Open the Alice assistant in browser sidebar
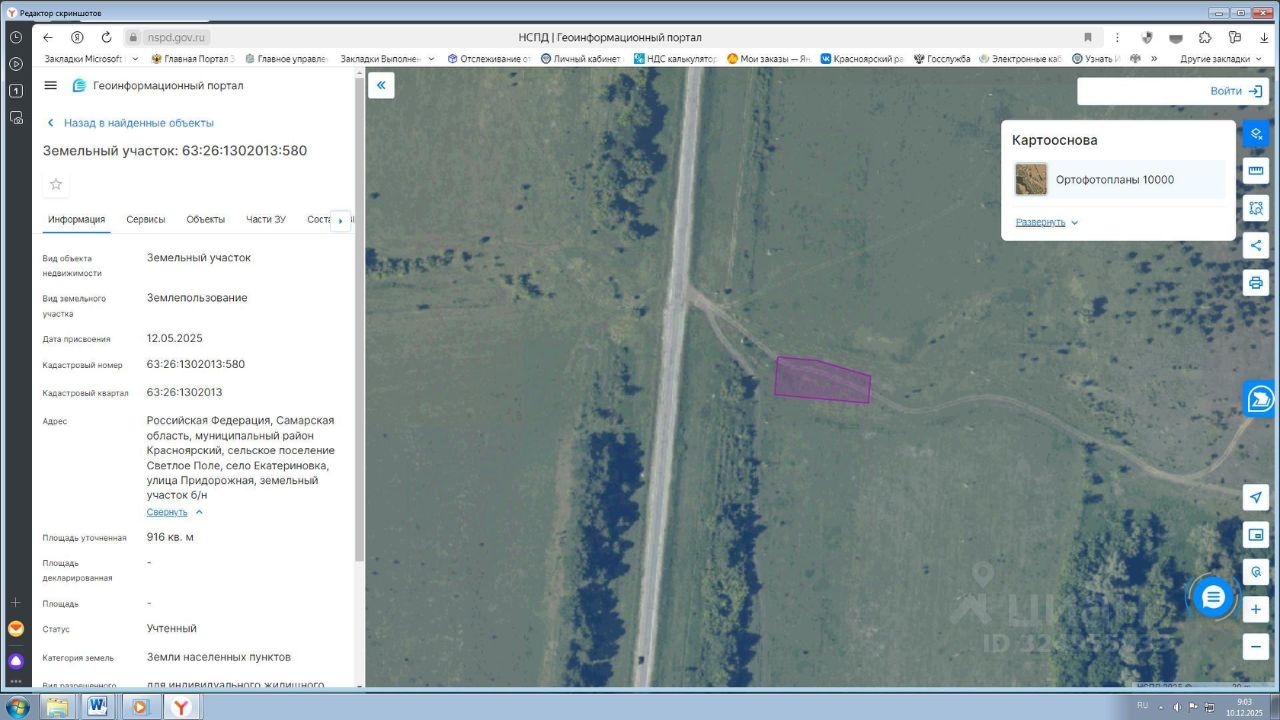The height and width of the screenshot is (720, 1280). point(16,661)
